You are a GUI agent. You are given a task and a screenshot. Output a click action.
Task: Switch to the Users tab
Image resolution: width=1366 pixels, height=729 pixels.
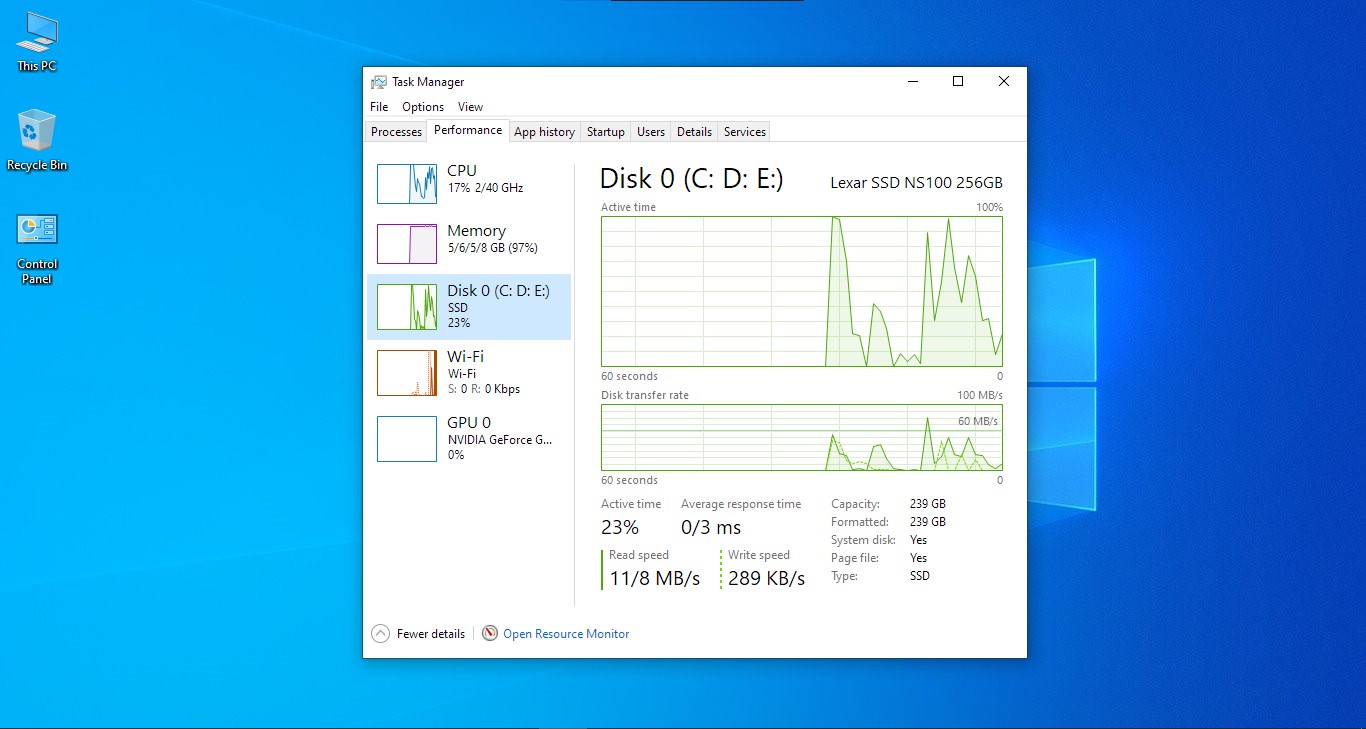click(651, 132)
